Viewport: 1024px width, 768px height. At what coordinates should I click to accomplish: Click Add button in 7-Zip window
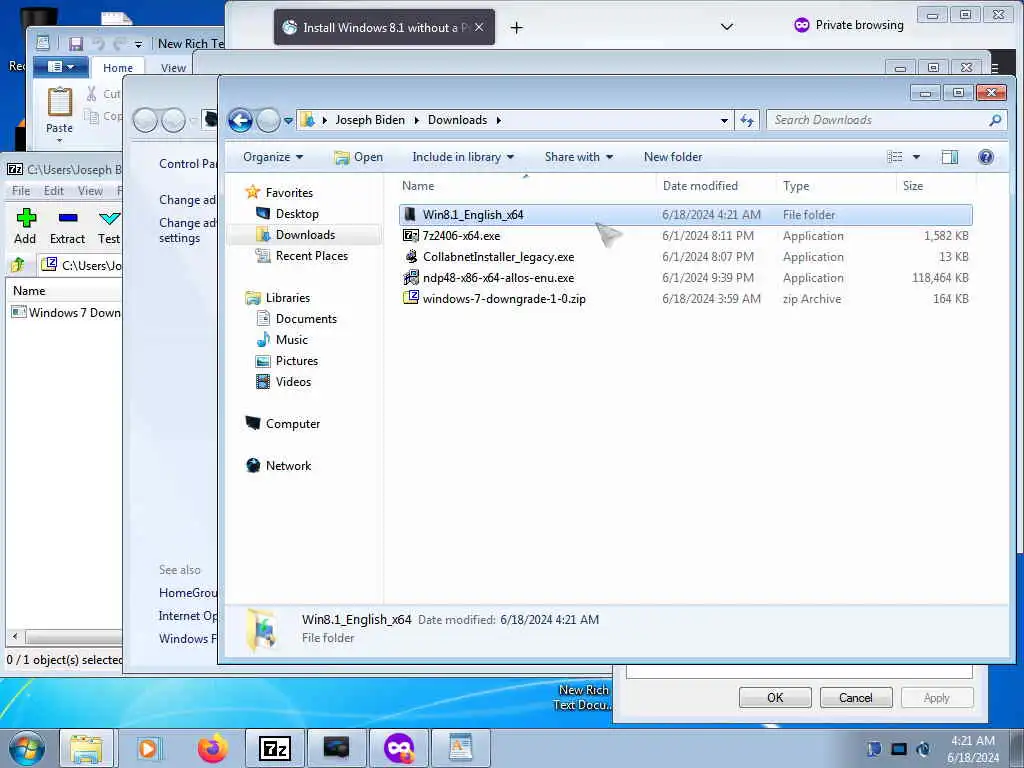coord(25,226)
